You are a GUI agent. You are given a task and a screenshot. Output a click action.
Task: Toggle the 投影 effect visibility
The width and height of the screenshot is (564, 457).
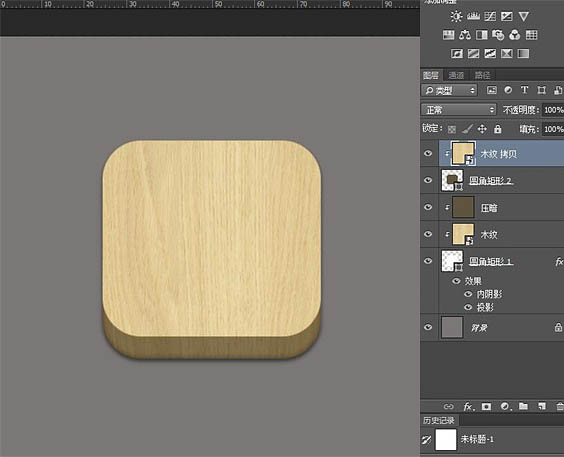pyautogui.click(x=468, y=307)
